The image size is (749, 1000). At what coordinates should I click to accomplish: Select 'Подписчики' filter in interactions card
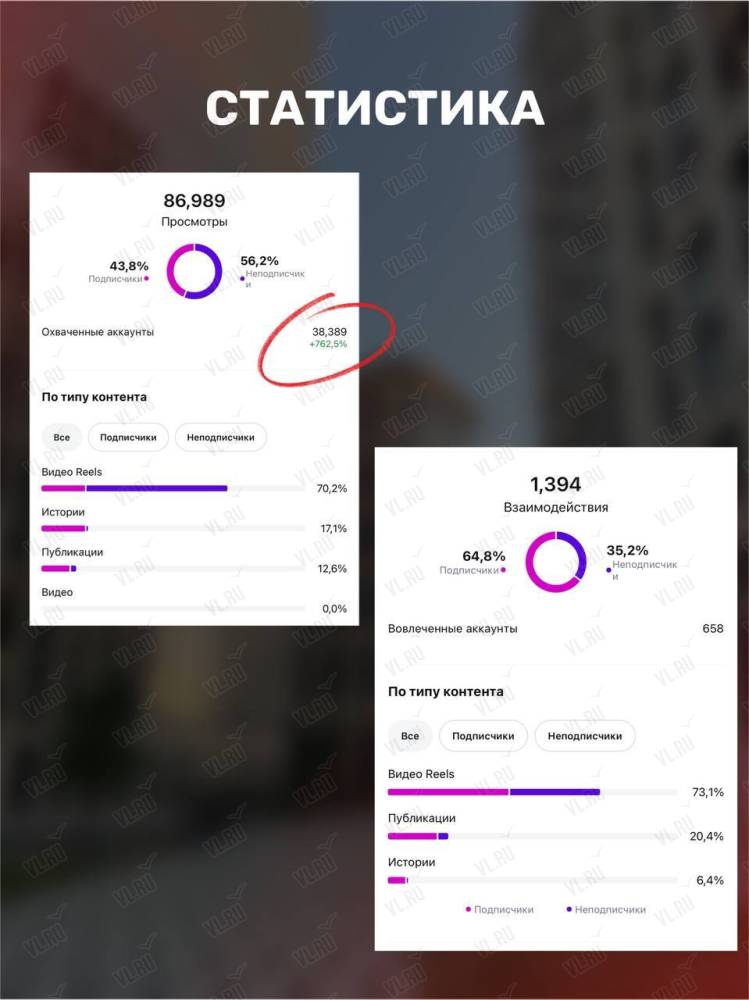[x=483, y=736]
